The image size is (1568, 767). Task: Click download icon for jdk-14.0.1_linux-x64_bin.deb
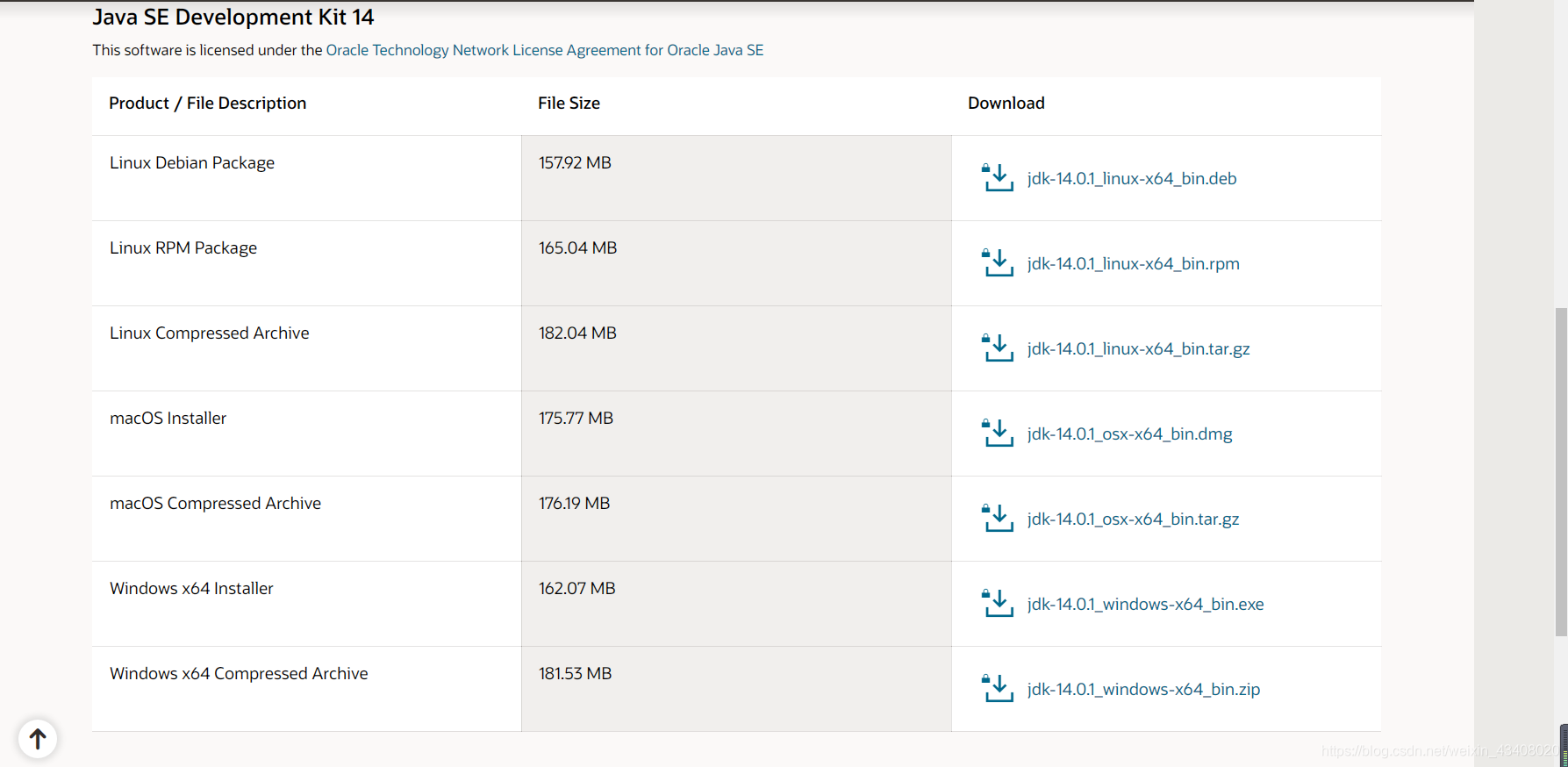998,178
